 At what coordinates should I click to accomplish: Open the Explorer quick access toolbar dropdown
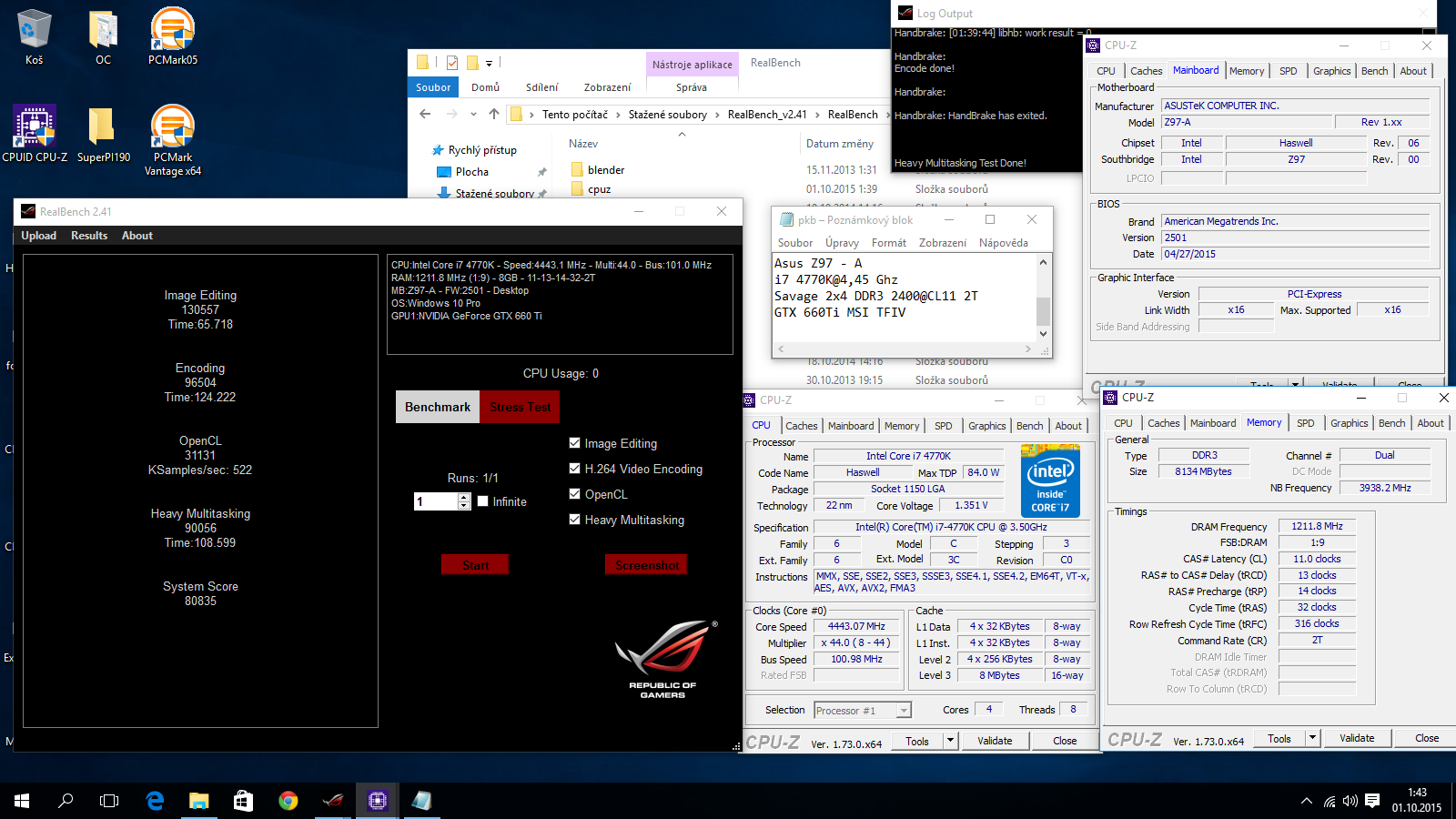(489, 63)
